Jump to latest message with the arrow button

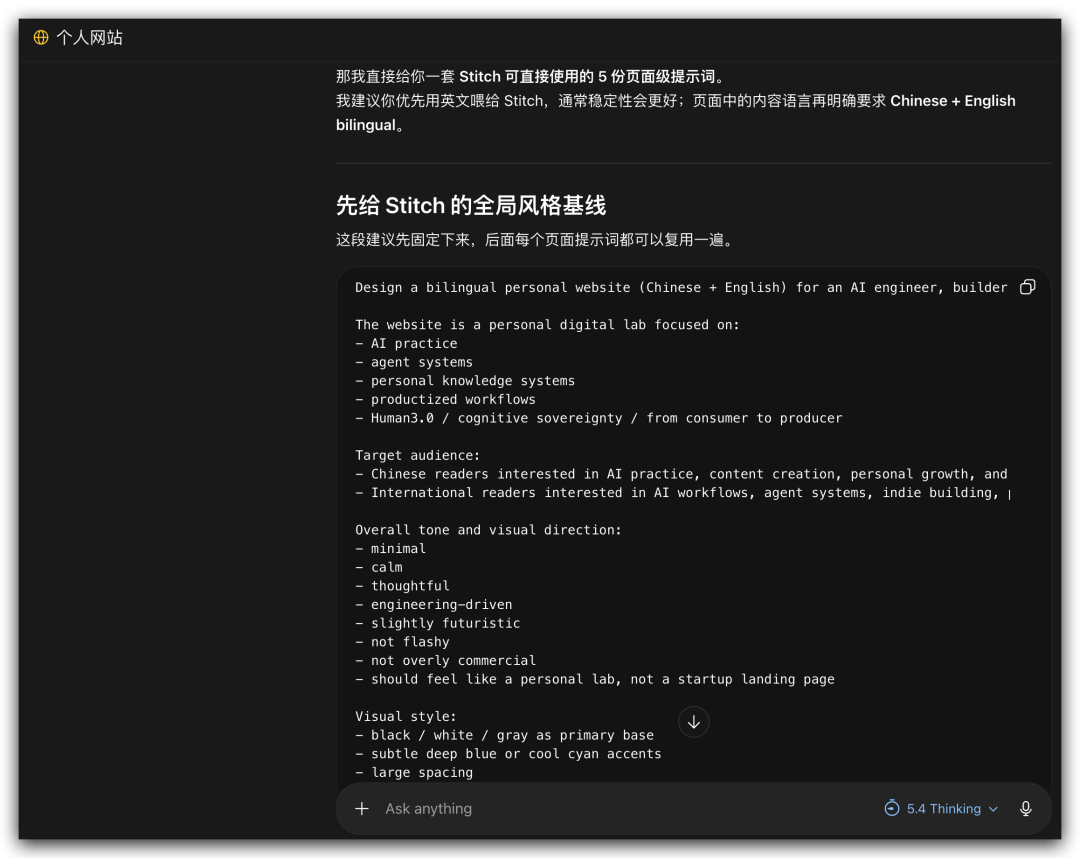(693, 721)
